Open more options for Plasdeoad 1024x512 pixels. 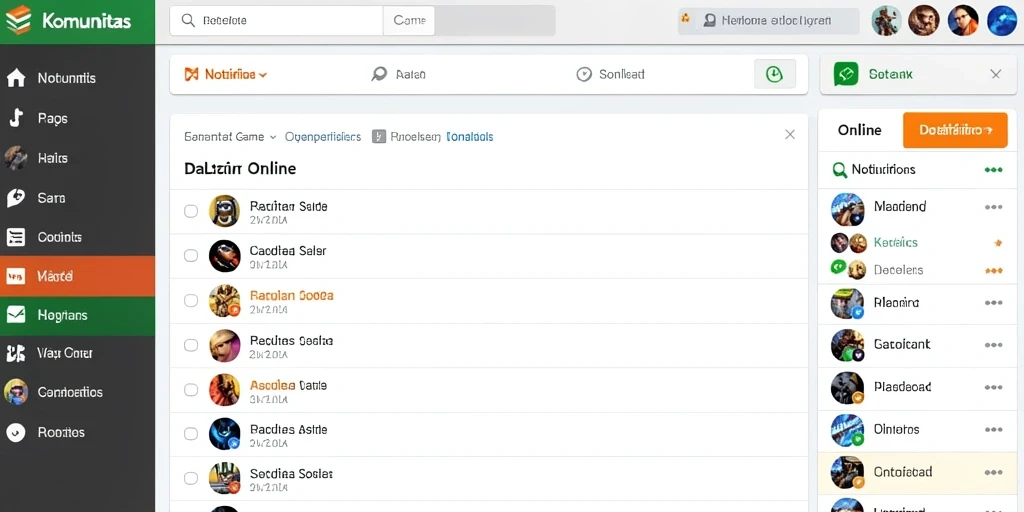[x=993, y=387]
